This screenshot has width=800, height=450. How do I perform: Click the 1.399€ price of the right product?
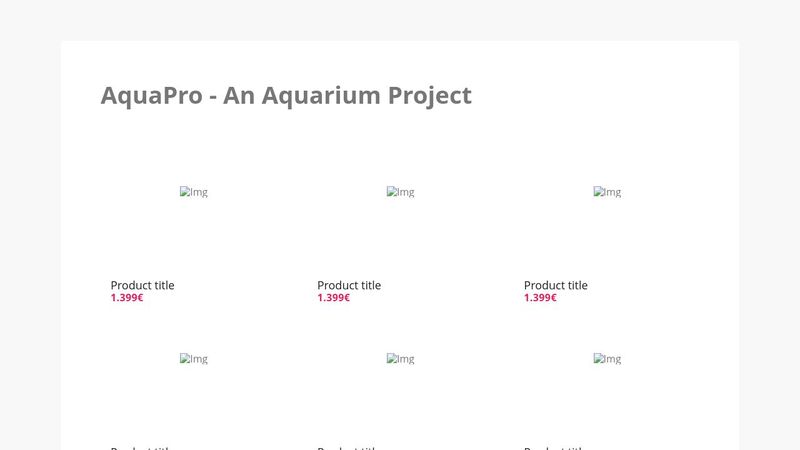click(x=541, y=298)
